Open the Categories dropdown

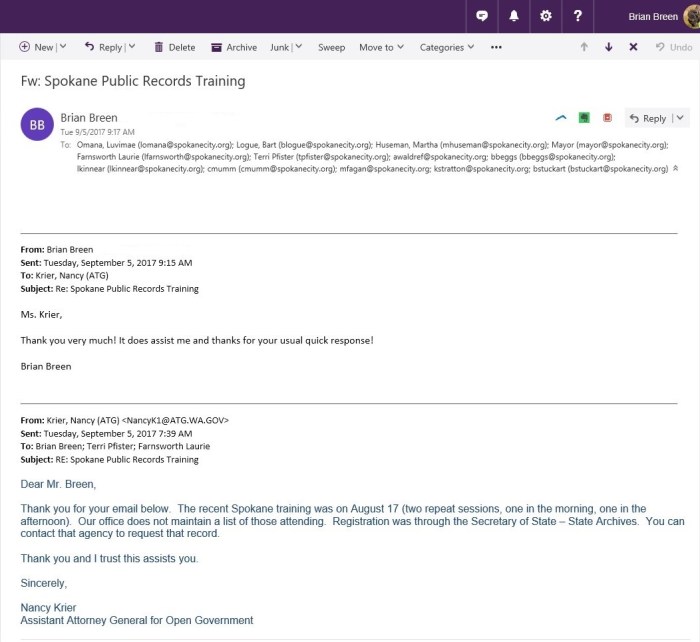click(x=446, y=47)
